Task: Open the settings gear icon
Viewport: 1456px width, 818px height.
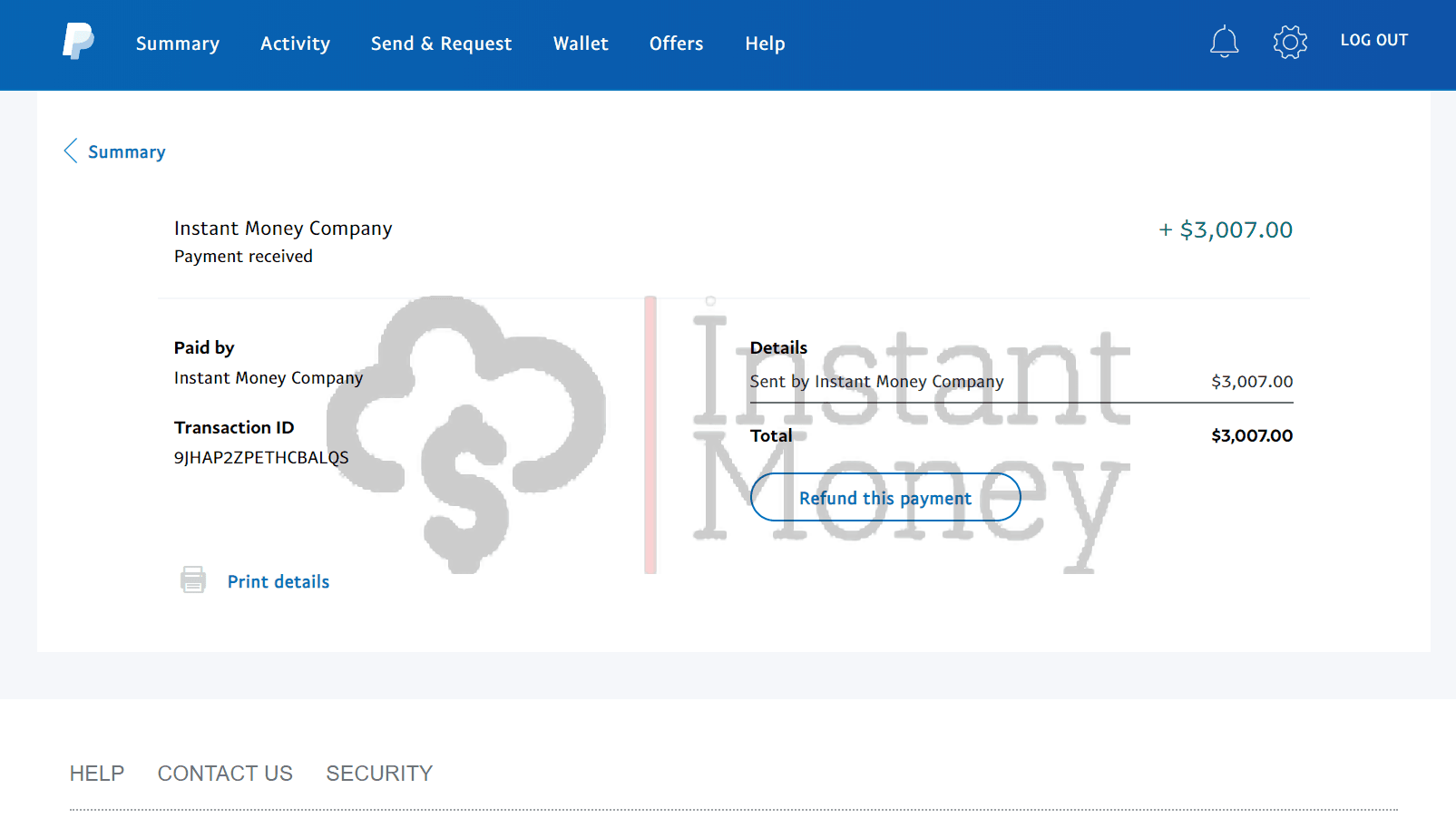Action: [x=1290, y=42]
